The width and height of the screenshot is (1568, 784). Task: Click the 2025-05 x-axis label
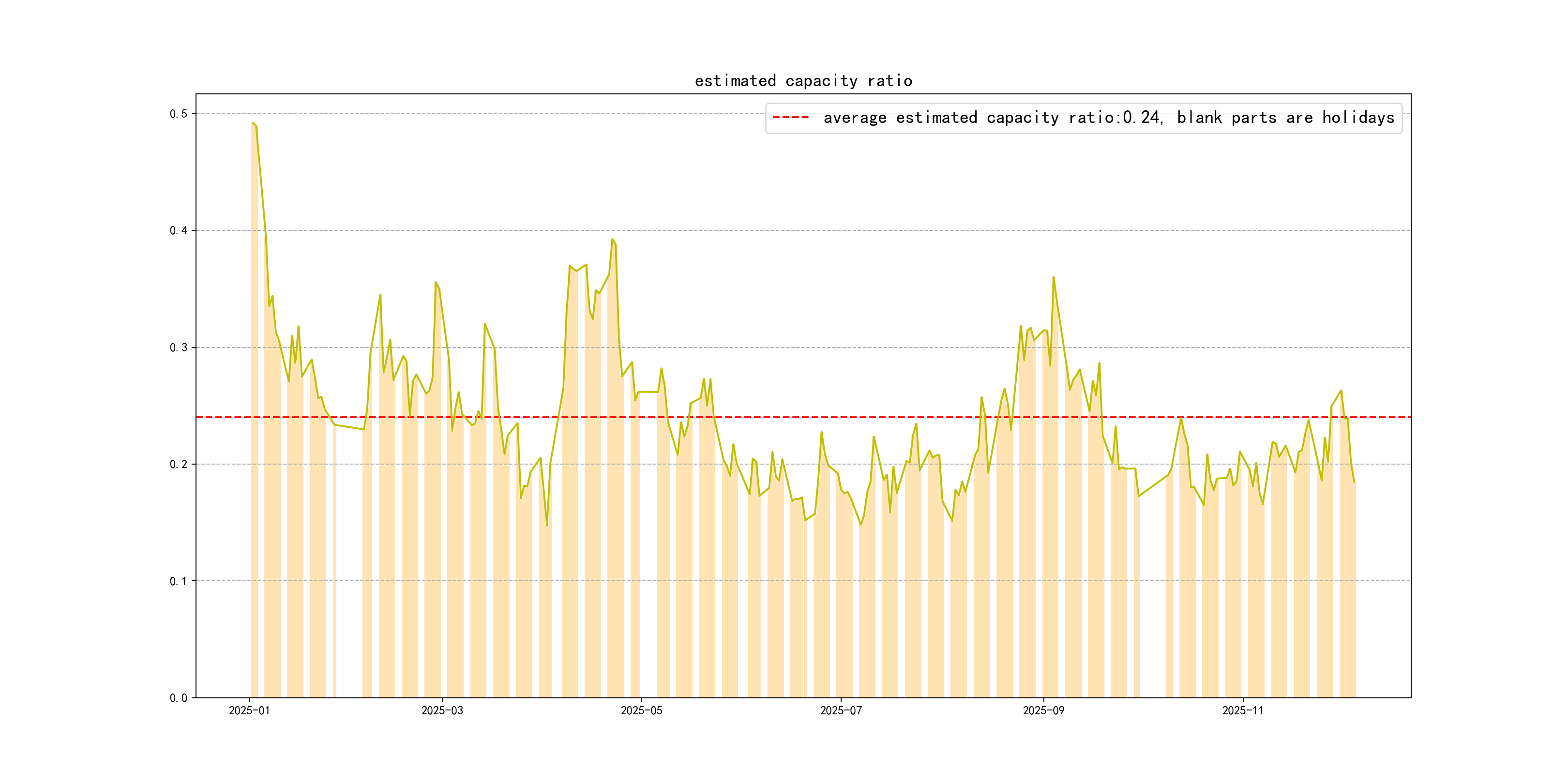641,710
